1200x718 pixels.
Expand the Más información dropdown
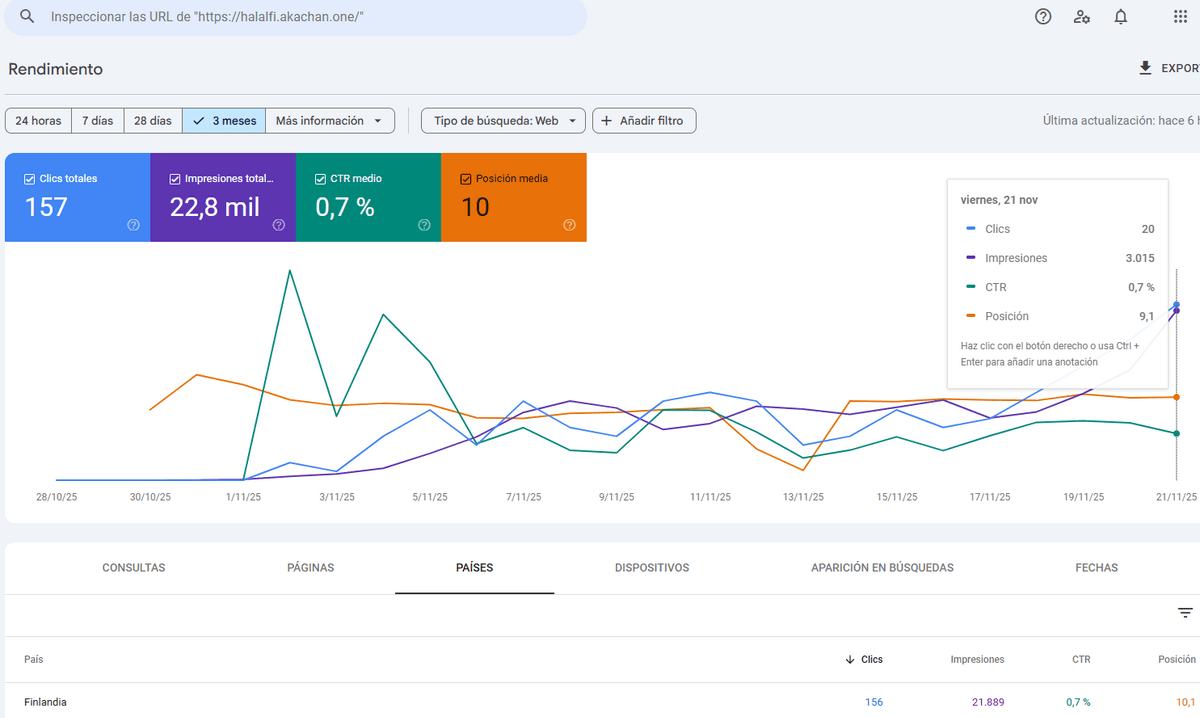[329, 121]
